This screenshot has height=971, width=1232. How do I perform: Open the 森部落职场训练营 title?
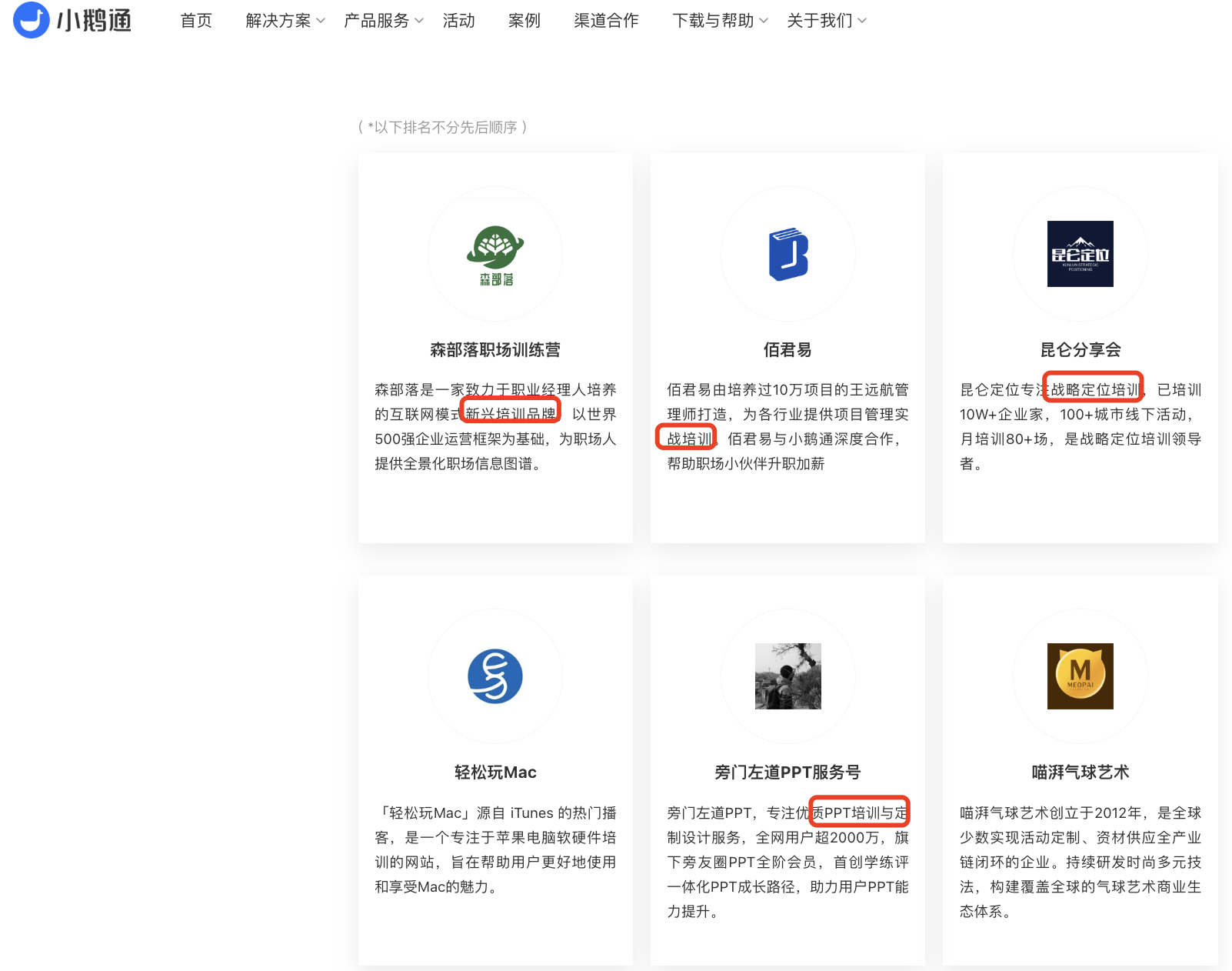(495, 350)
